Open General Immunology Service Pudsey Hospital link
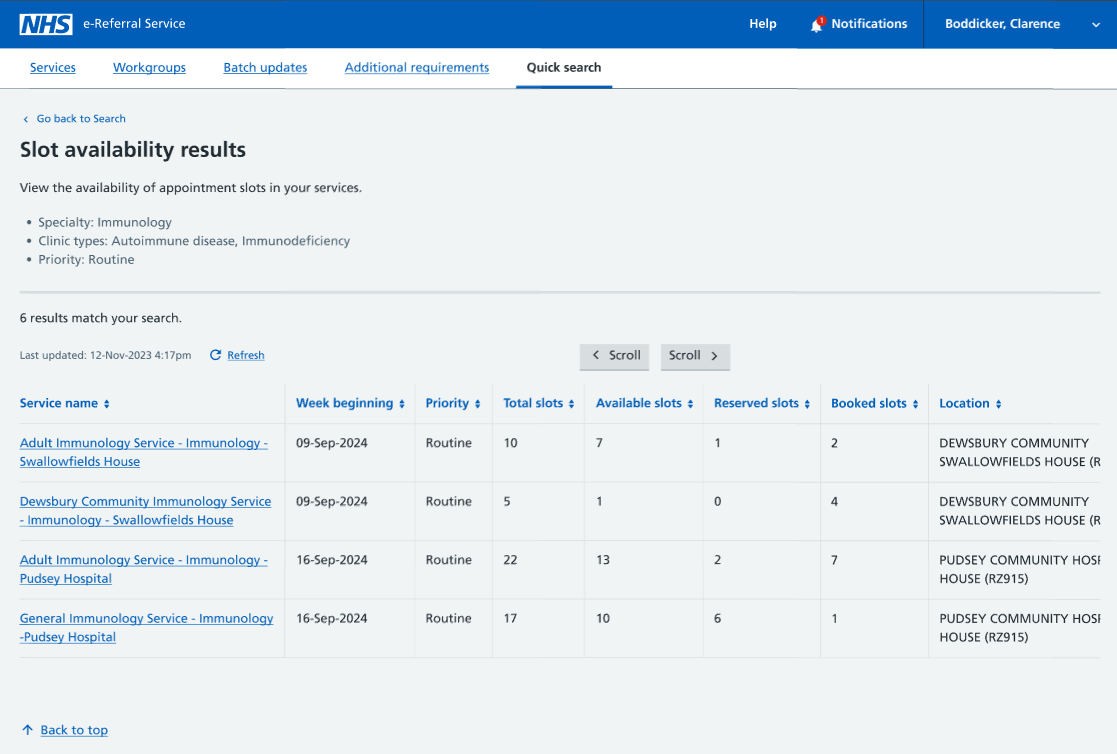The height and width of the screenshot is (754, 1117). [147, 627]
